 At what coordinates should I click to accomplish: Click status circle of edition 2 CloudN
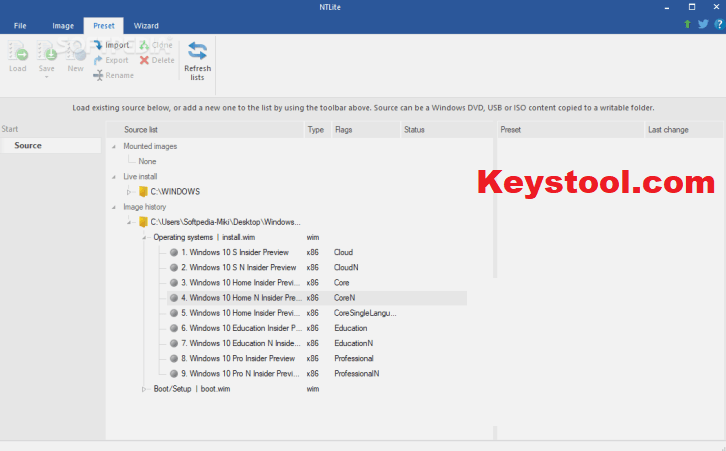click(174, 268)
